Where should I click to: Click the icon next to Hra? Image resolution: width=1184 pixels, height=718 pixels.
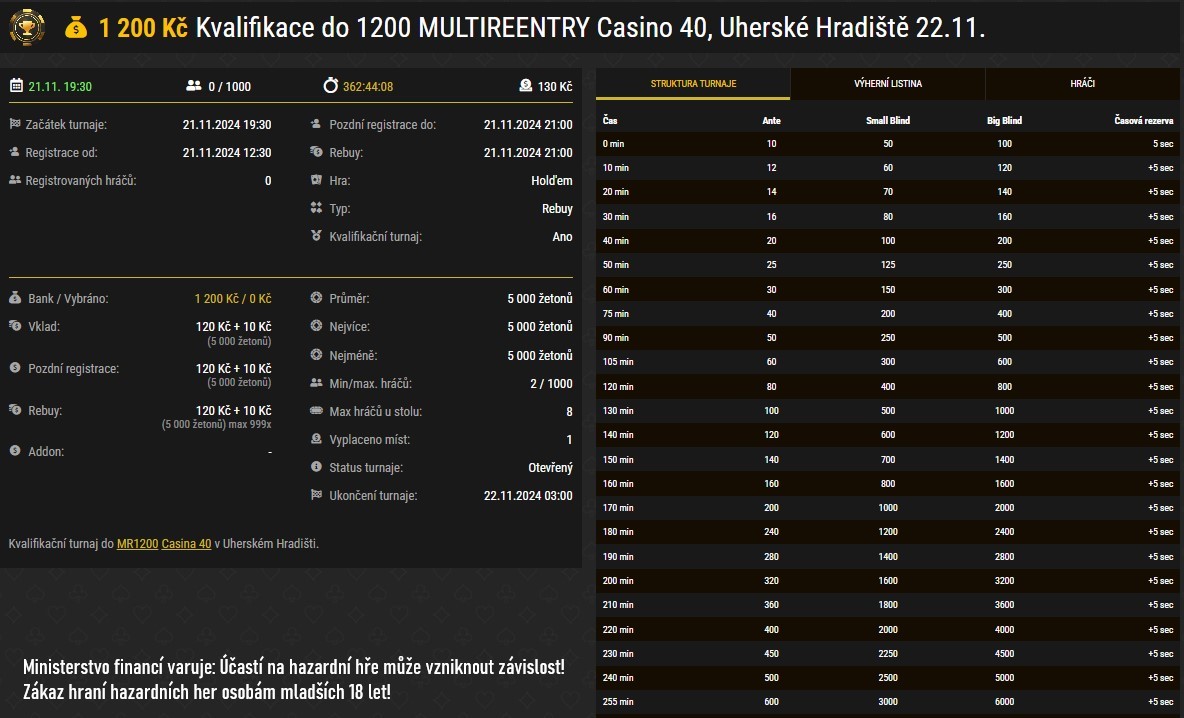tap(316, 180)
